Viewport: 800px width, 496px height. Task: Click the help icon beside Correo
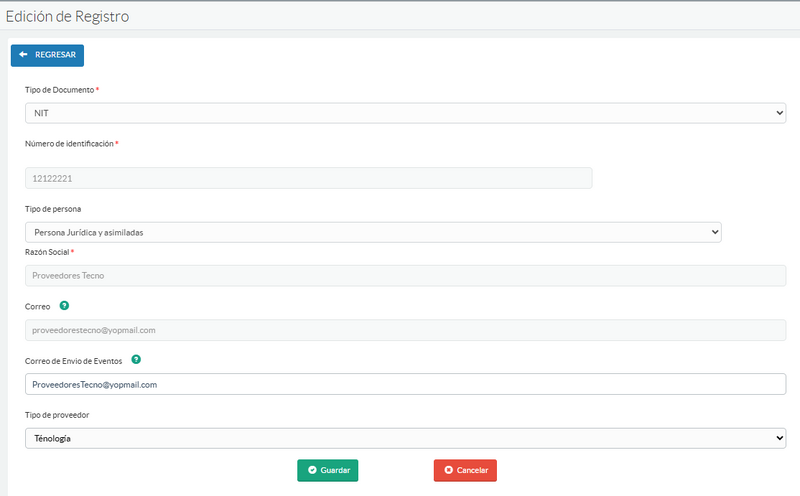coord(64,306)
